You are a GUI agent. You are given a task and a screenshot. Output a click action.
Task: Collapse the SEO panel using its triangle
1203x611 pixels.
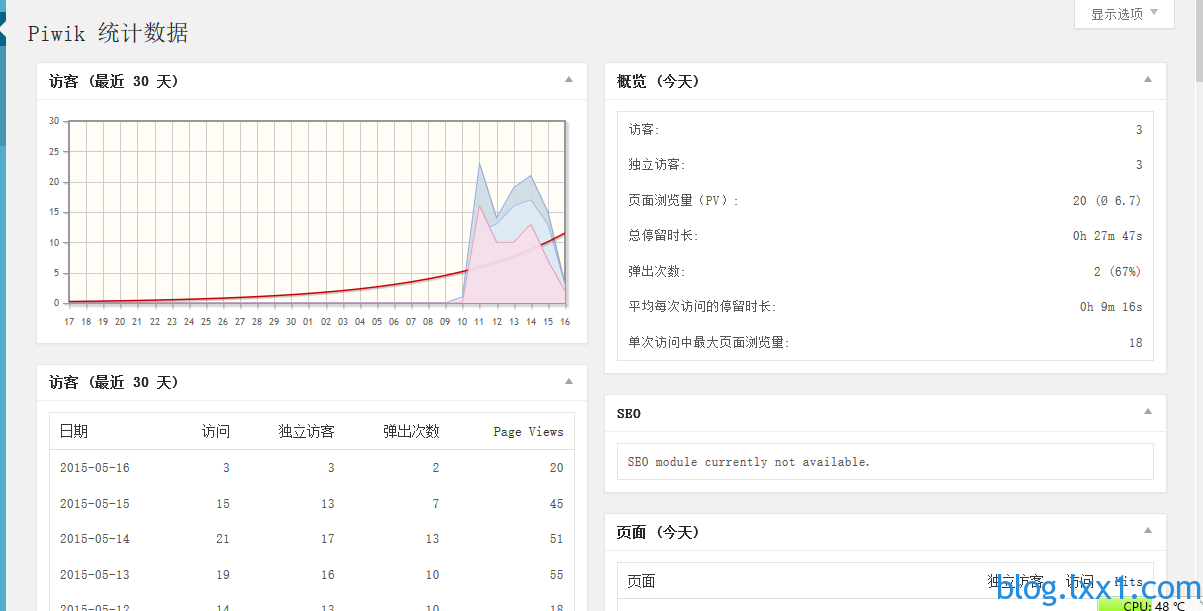1147,412
